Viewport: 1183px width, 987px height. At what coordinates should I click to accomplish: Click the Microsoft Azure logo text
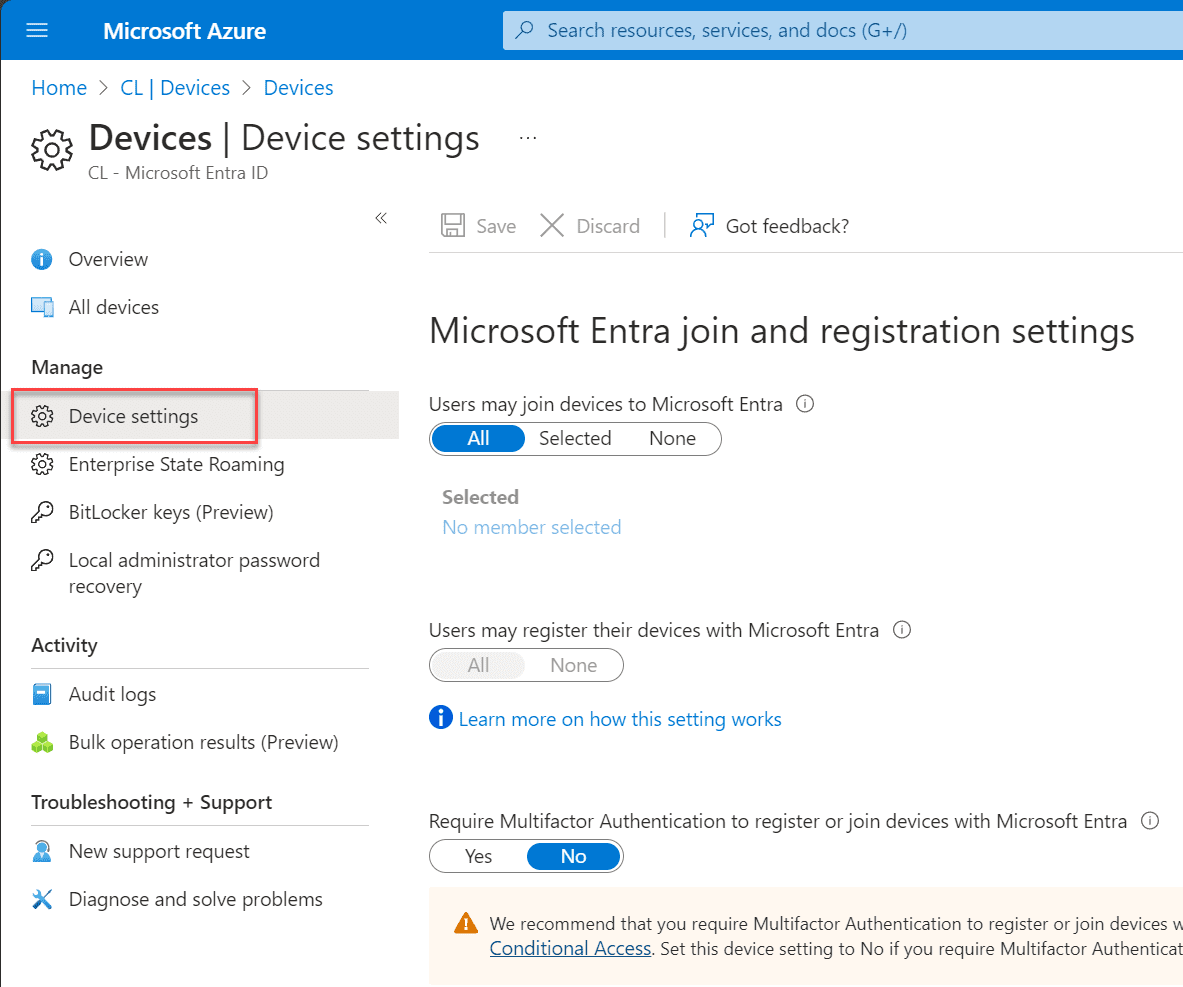point(184,31)
